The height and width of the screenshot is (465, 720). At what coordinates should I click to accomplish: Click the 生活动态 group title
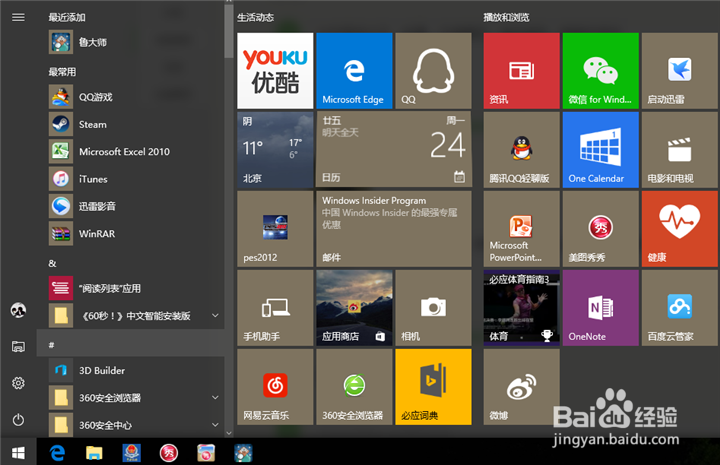tap(255, 17)
